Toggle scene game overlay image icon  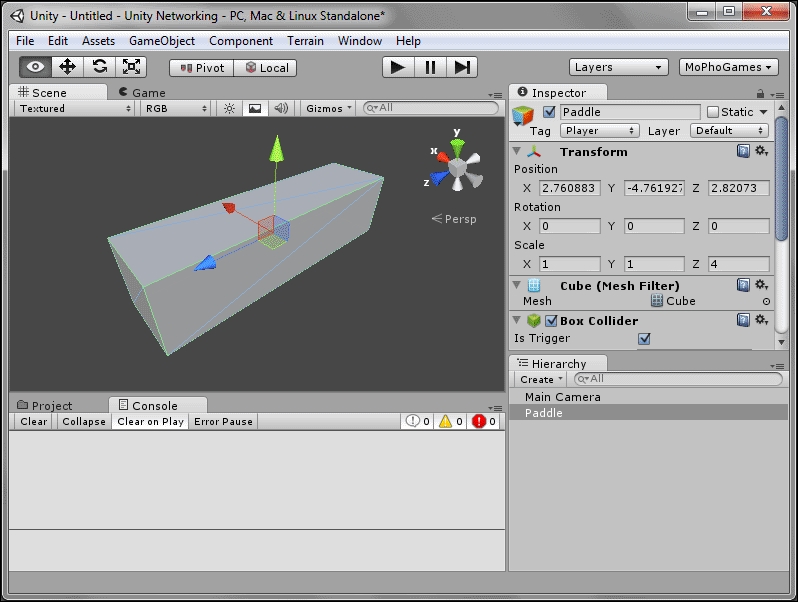[255, 108]
